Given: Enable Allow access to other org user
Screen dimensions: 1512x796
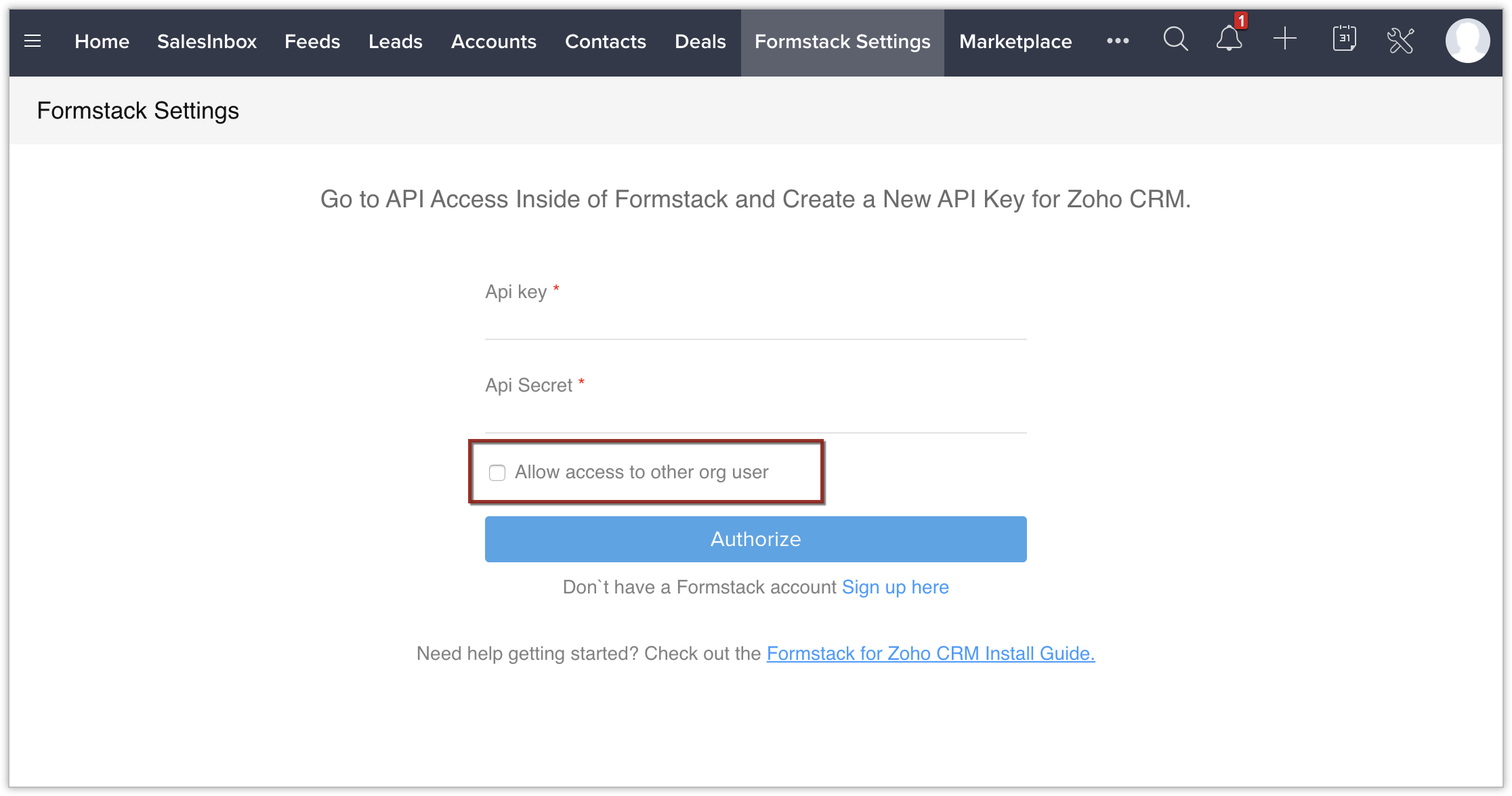Looking at the screenshot, I should click(497, 473).
